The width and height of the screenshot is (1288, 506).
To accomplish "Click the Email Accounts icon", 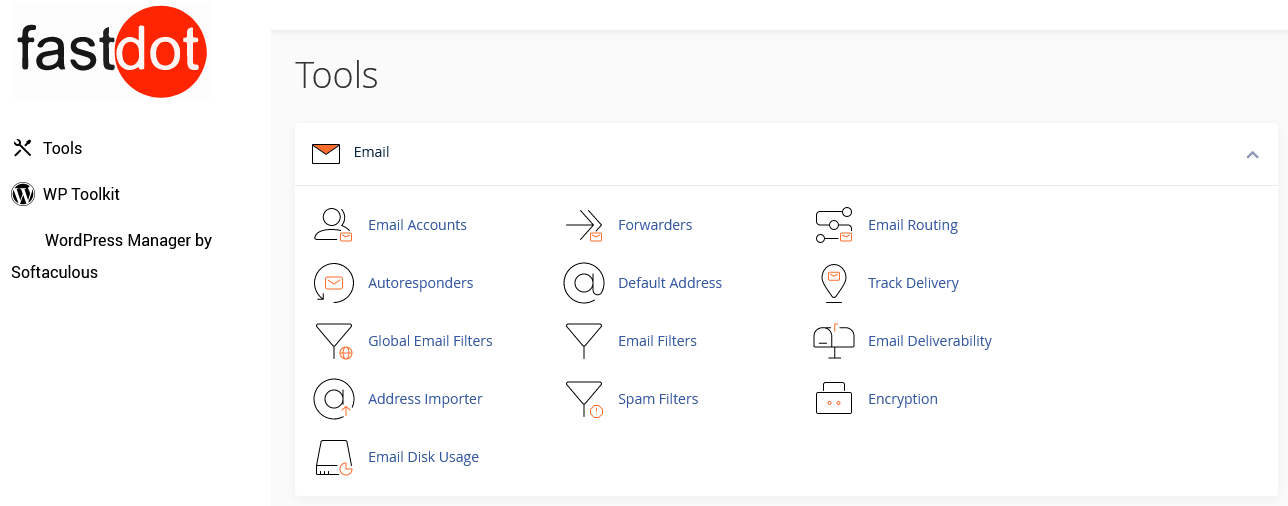I will pyautogui.click(x=333, y=225).
